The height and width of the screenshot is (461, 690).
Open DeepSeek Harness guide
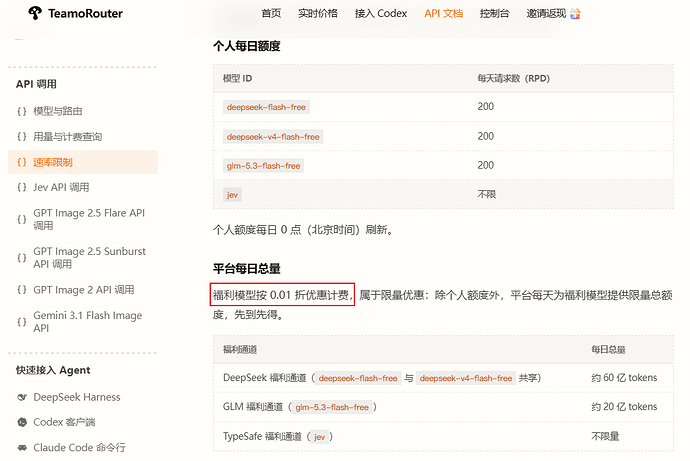tap(77, 397)
